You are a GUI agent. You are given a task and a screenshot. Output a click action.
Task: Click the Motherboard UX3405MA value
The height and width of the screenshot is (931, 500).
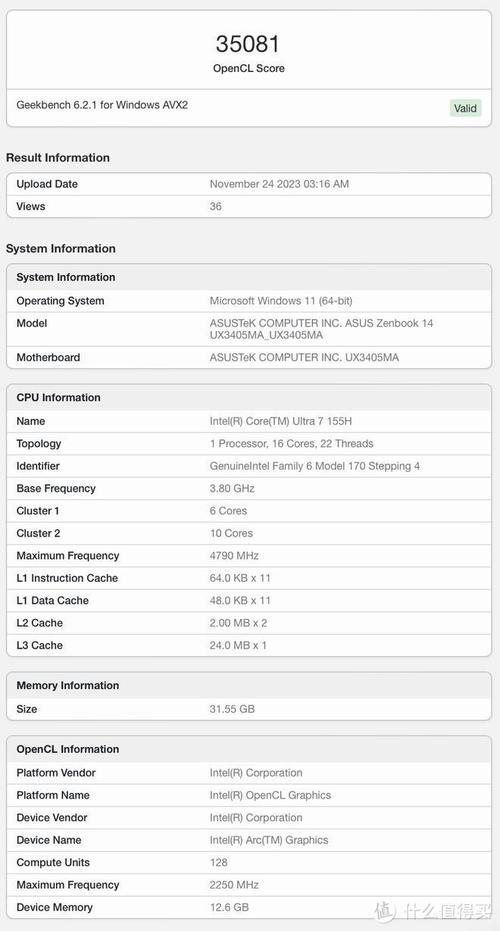(304, 357)
